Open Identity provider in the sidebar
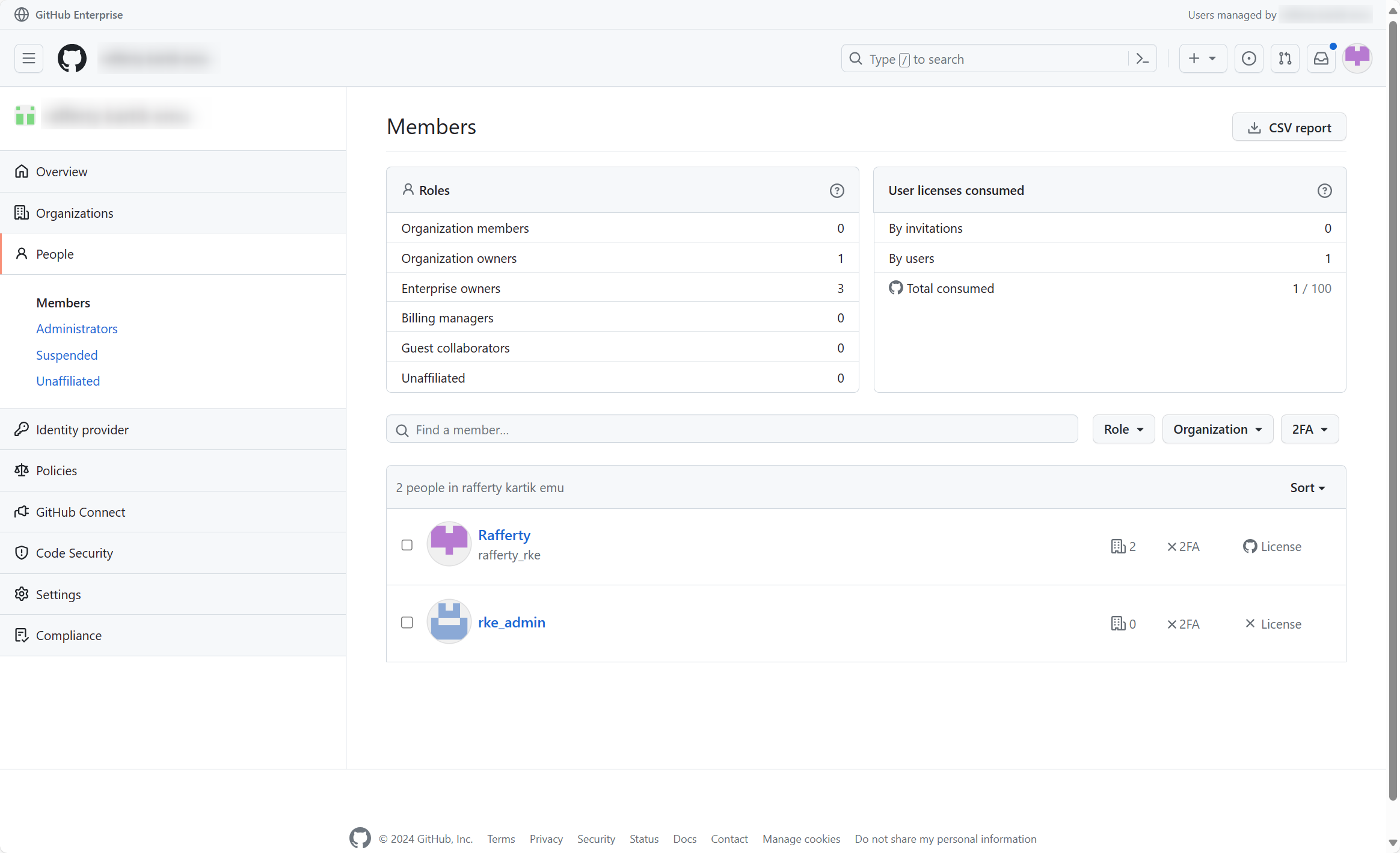The image size is (1400, 853). tap(82, 430)
